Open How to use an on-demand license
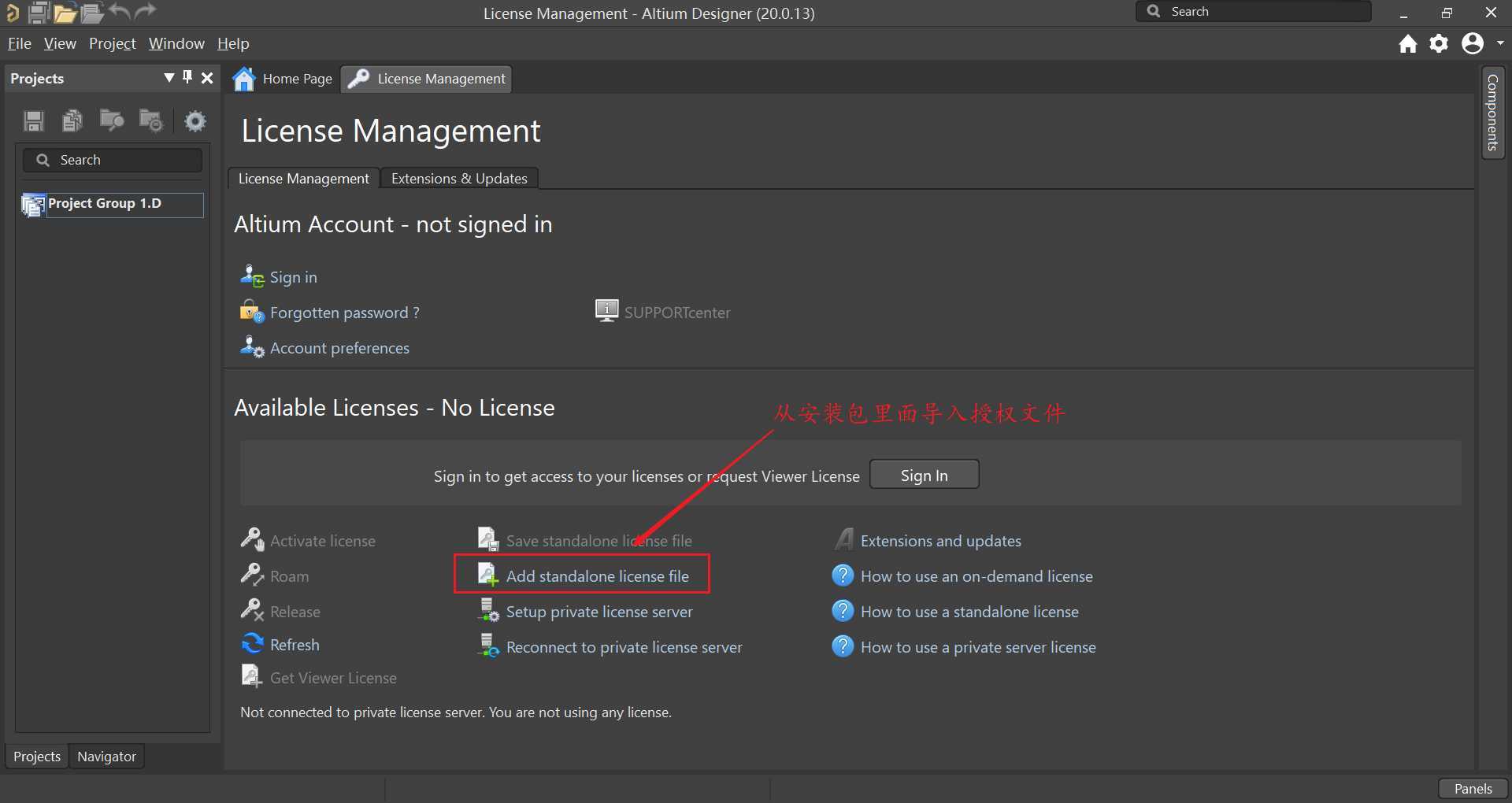This screenshot has height=803, width=1512. 976,576
